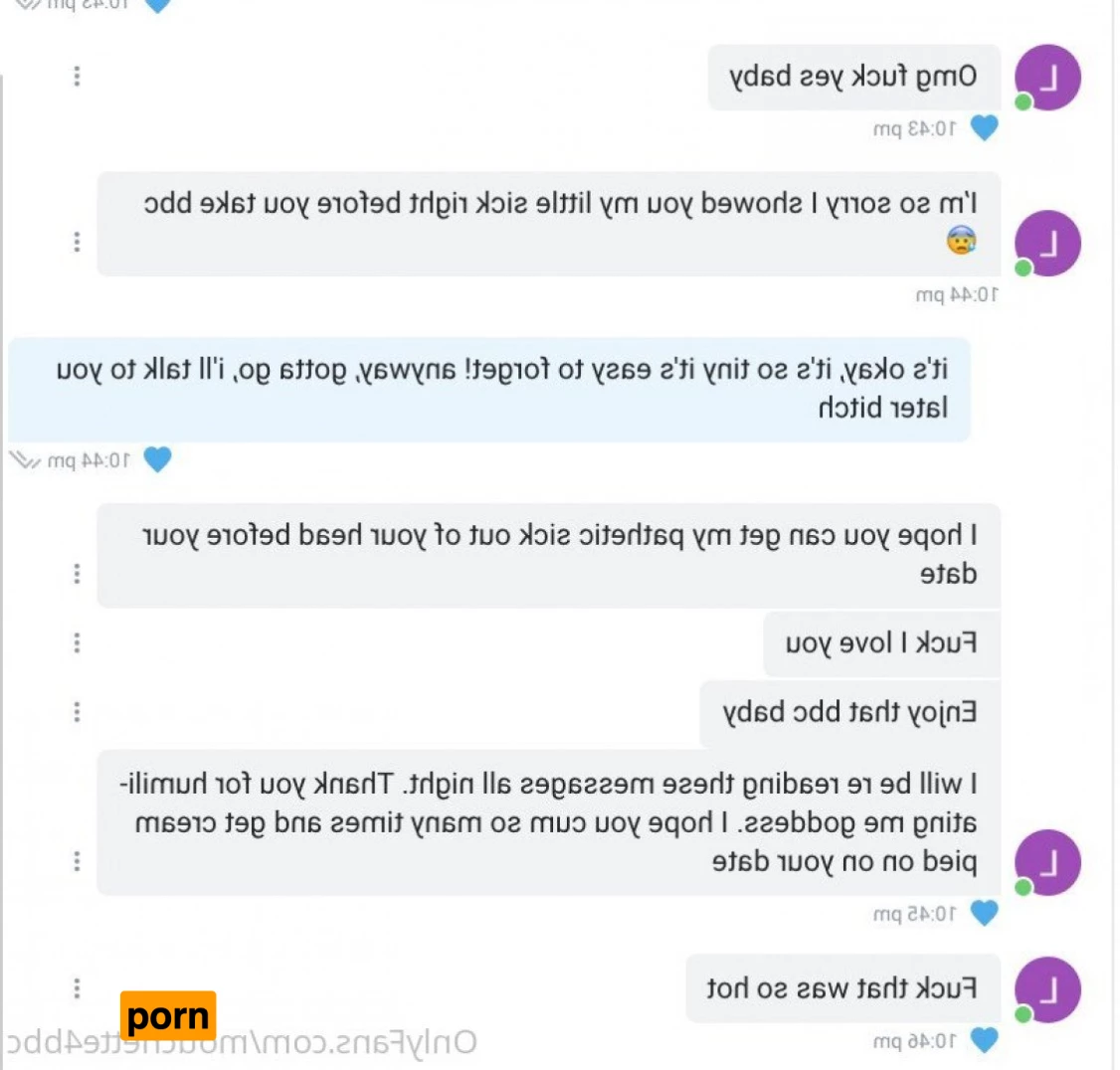
Task: Open three-dot menu beside "I'm so sorry" message
Action: [77, 242]
